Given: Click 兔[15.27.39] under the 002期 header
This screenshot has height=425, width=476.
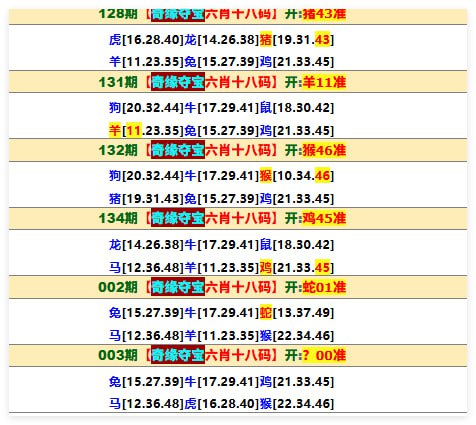Looking at the screenshot, I should [146, 313].
